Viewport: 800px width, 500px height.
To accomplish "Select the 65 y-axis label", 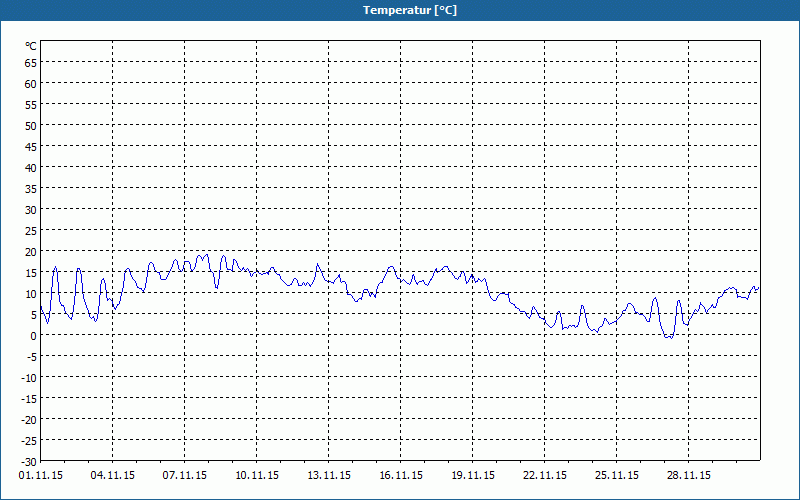I will 31,63.
